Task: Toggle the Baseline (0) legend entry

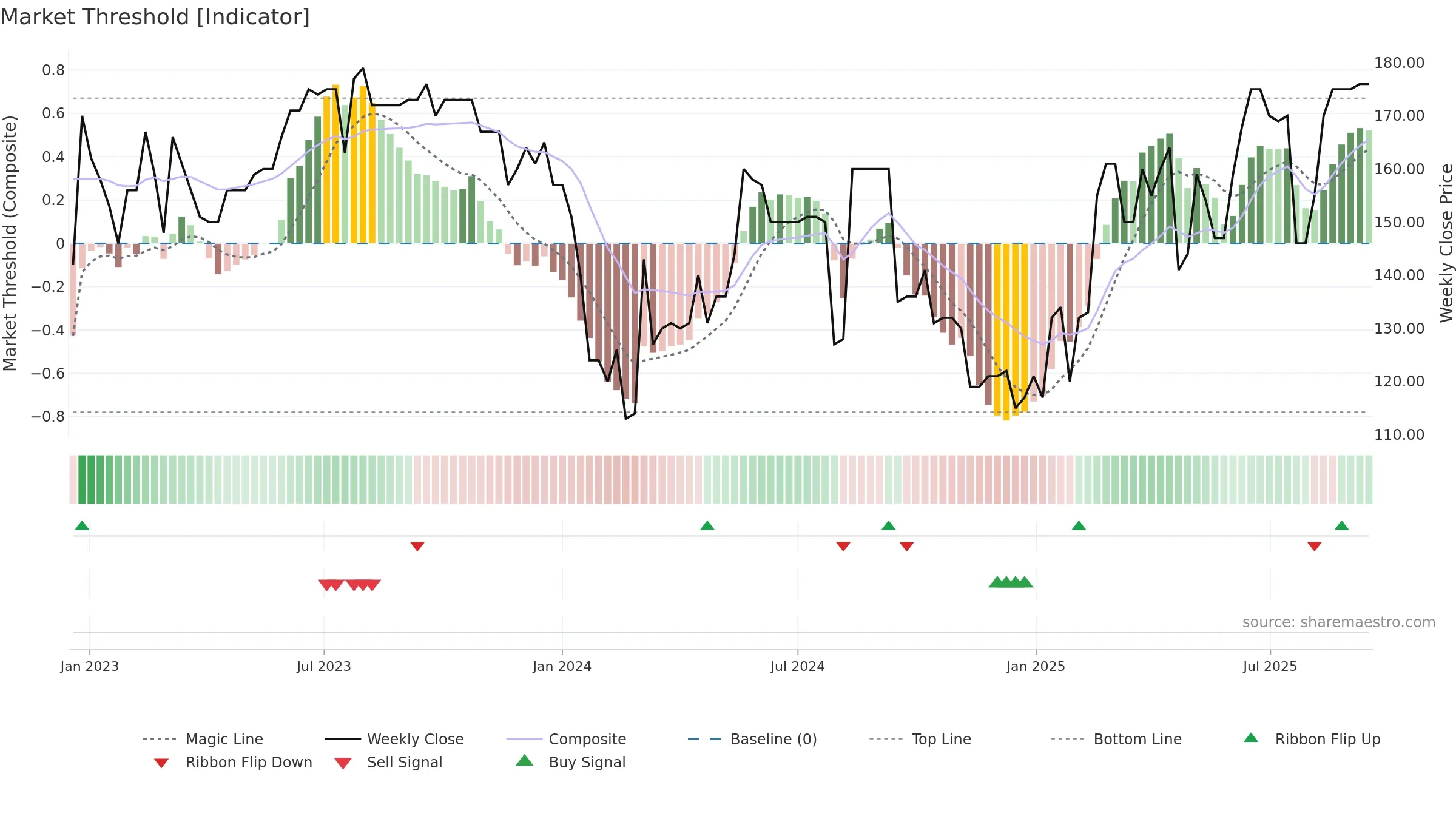Action: click(x=752, y=739)
